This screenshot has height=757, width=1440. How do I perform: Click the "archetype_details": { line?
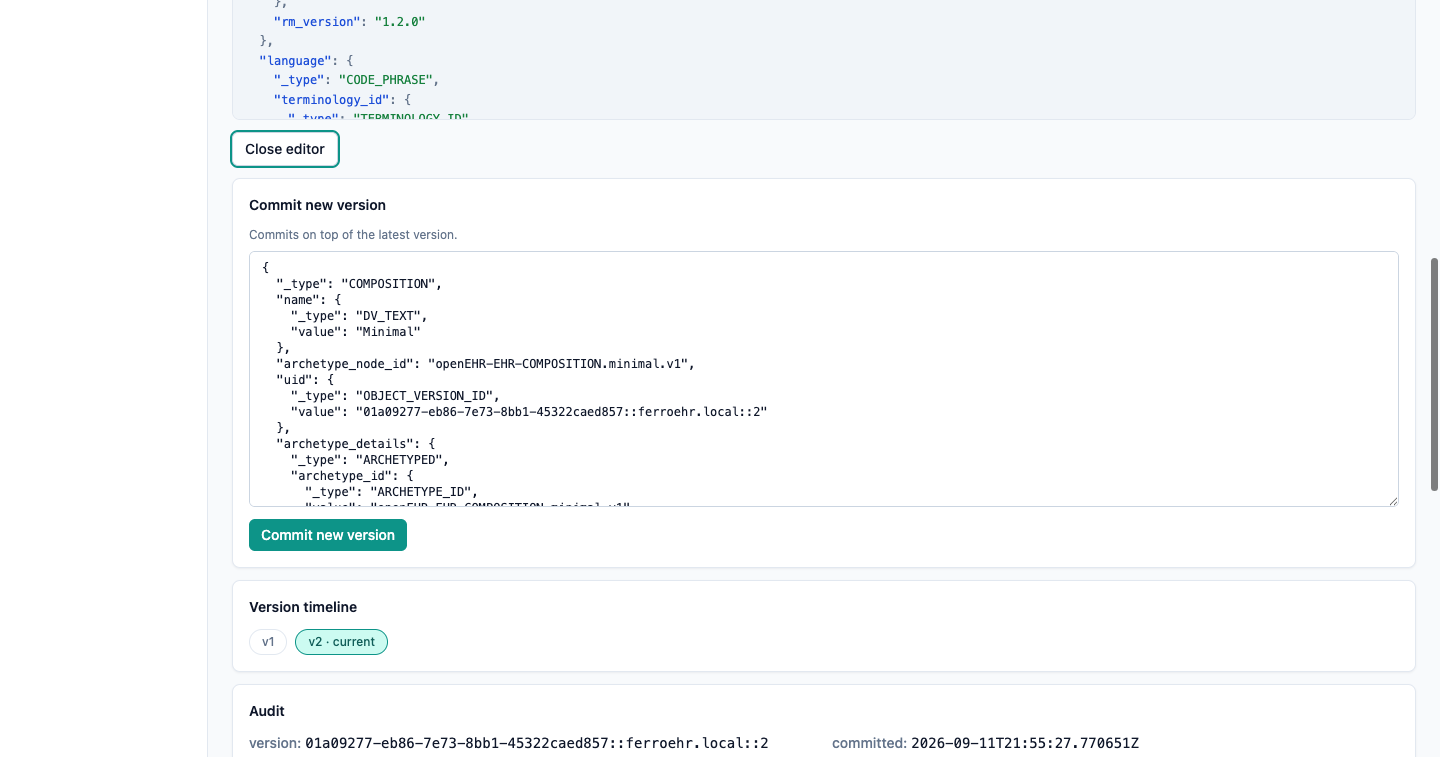coord(356,443)
